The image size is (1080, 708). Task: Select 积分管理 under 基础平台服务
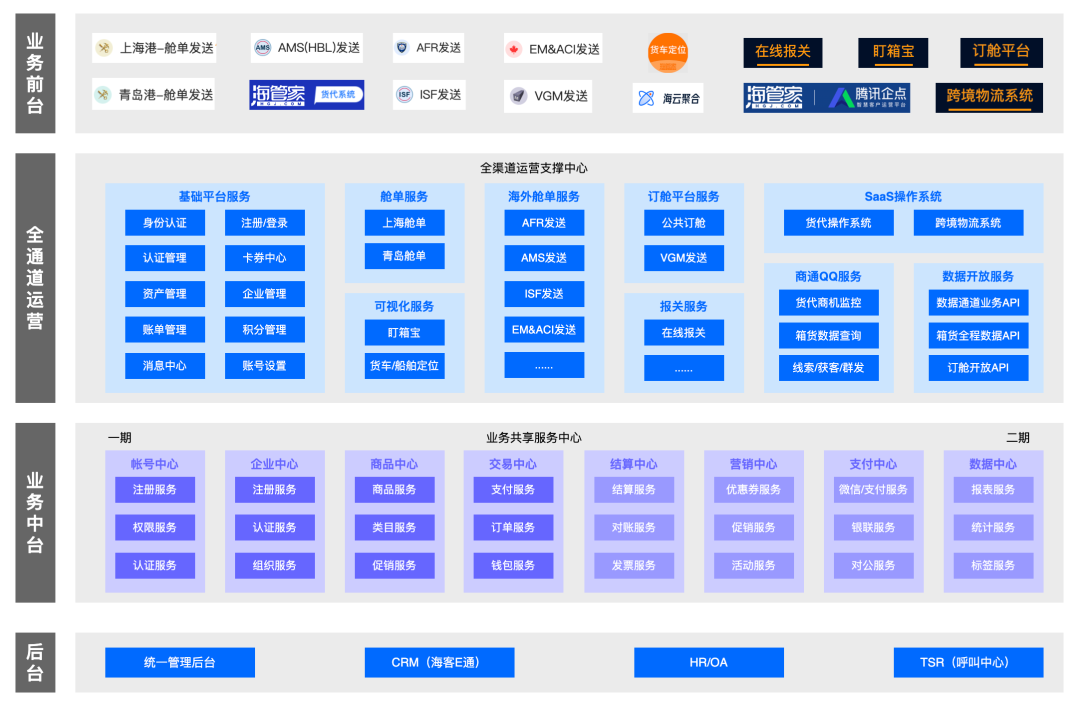tap(264, 330)
